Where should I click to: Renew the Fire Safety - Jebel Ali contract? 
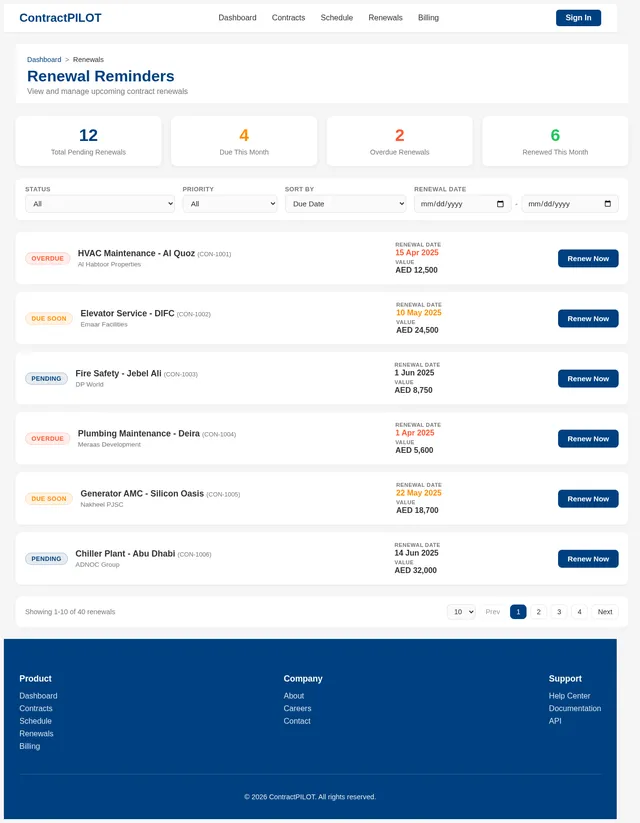[588, 378]
